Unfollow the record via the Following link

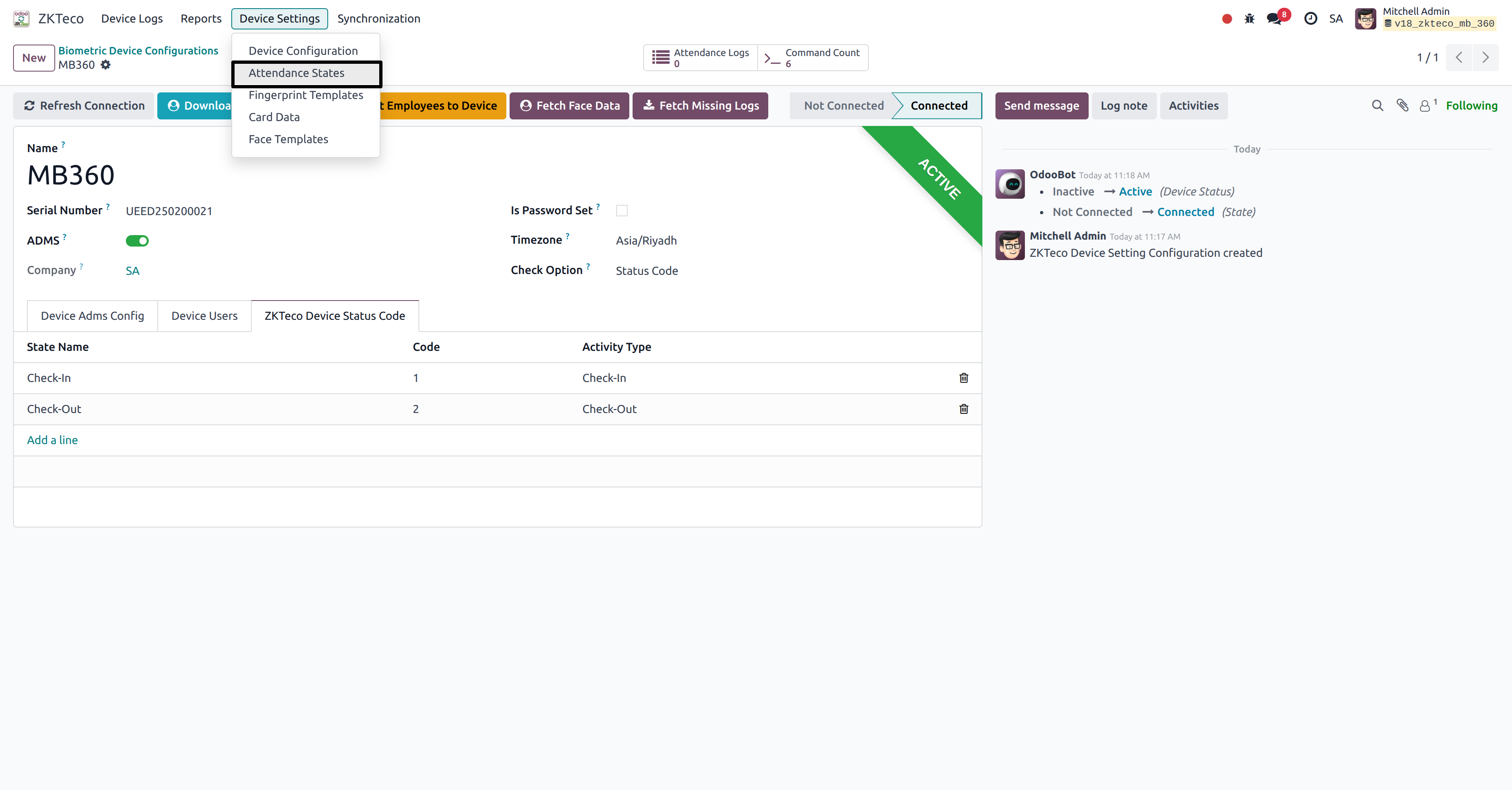click(x=1472, y=106)
